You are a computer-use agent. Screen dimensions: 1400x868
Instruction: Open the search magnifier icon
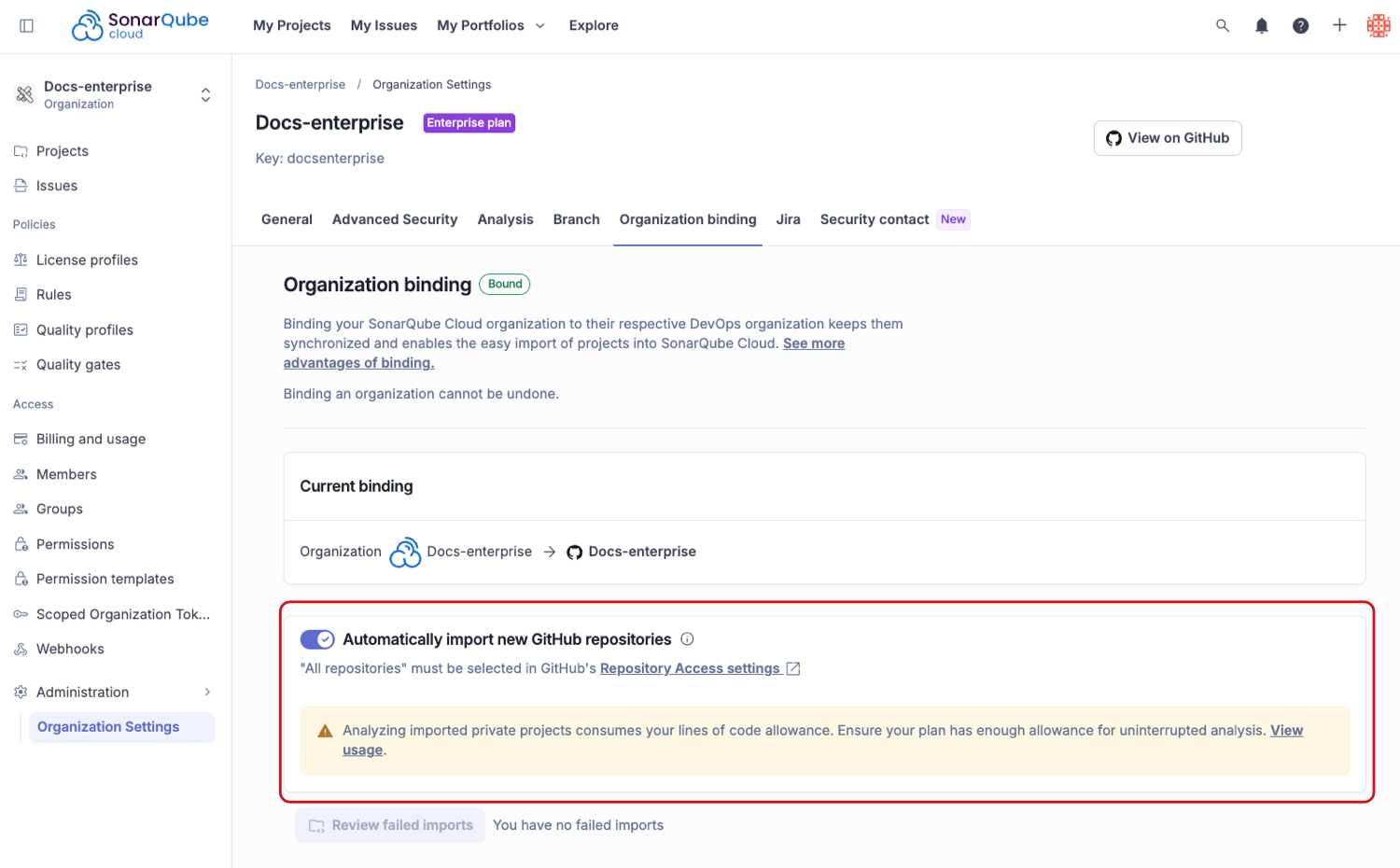(x=1223, y=26)
